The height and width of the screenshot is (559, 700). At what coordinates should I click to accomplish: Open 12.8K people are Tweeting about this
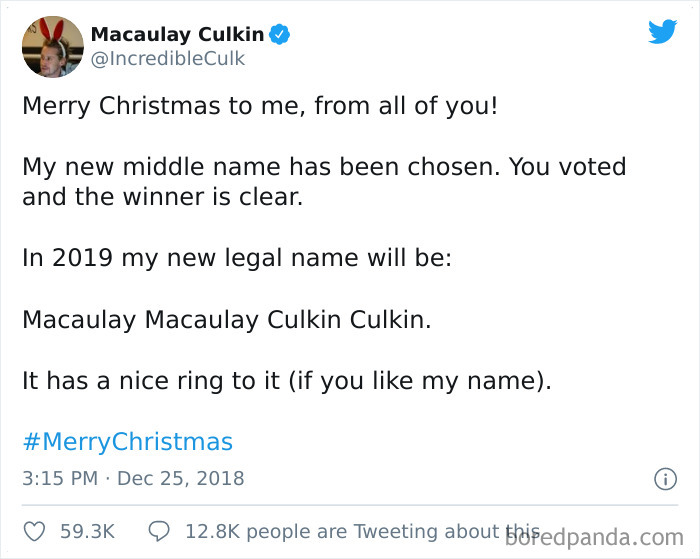click(x=363, y=531)
